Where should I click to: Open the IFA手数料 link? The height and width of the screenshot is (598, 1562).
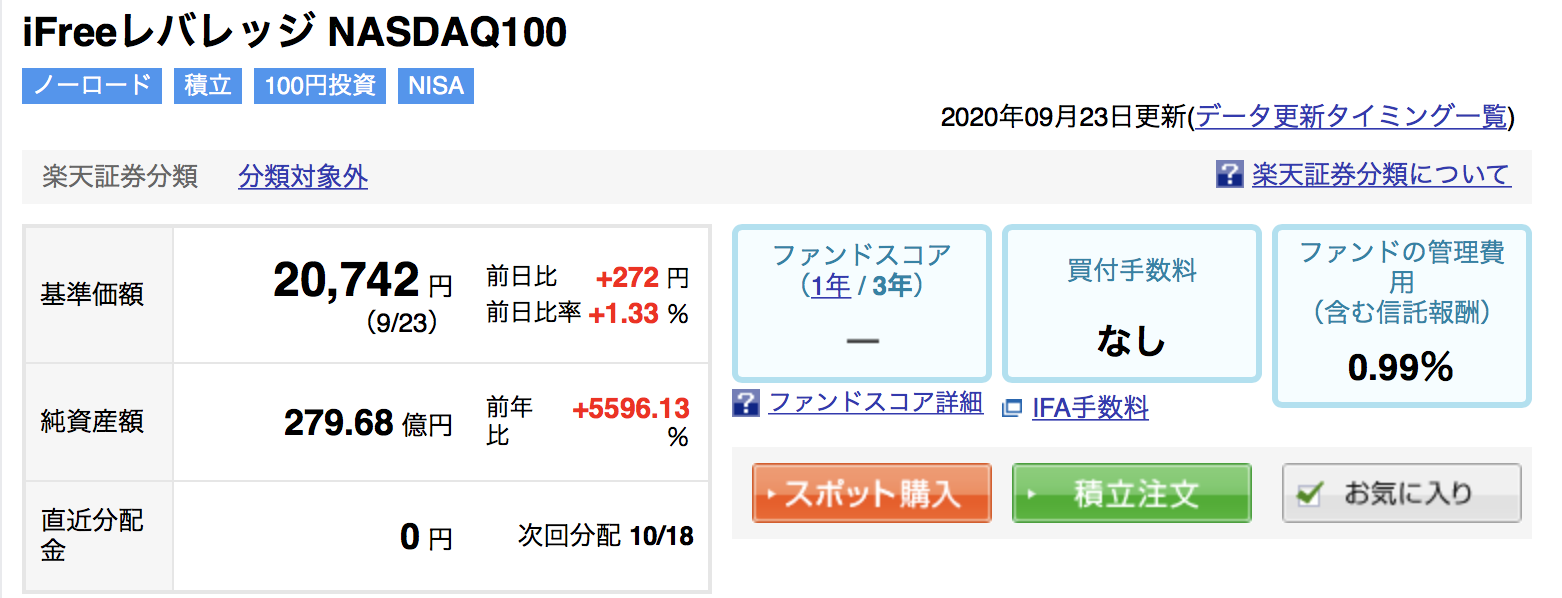click(1090, 408)
